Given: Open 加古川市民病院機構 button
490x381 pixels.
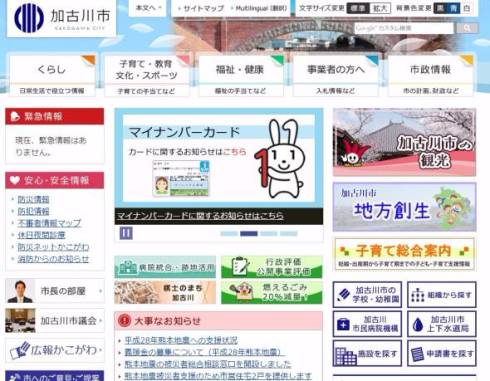Looking at the screenshot, I should coord(367,324).
